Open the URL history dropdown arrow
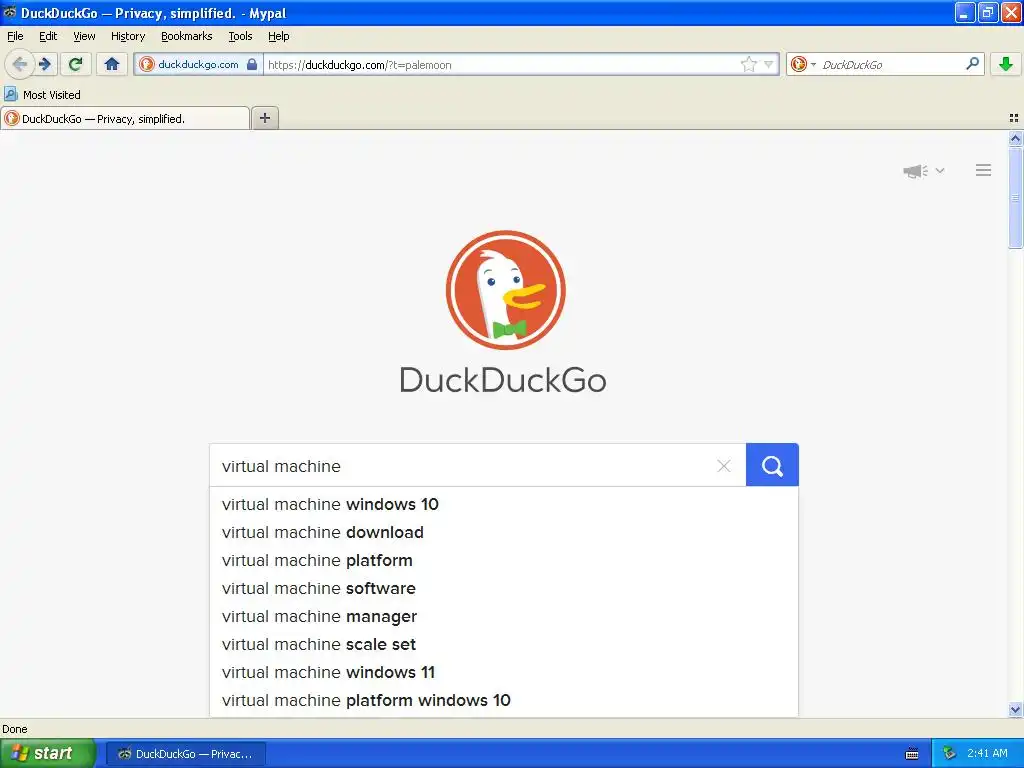 [769, 64]
